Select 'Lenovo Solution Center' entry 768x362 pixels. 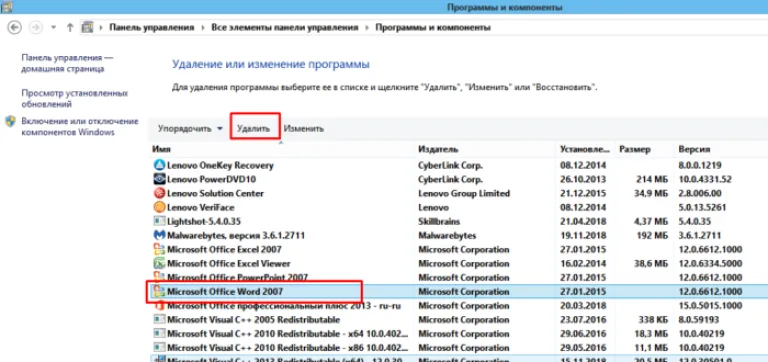point(216,193)
